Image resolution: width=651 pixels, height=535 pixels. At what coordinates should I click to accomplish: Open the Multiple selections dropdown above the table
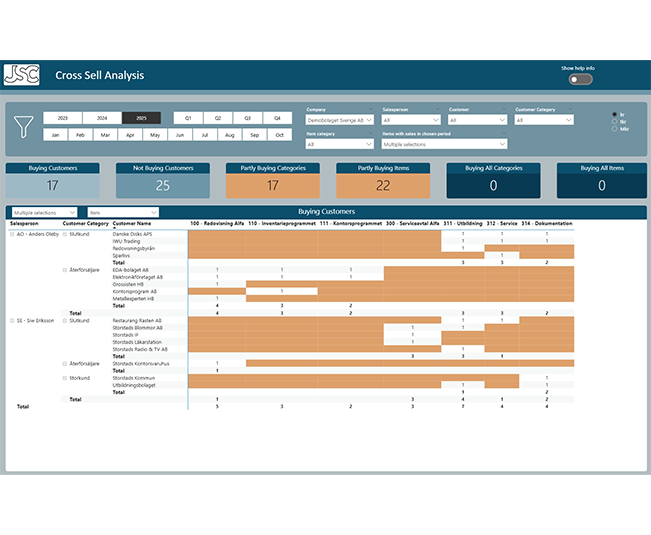pyautogui.click(x=44, y=213)
